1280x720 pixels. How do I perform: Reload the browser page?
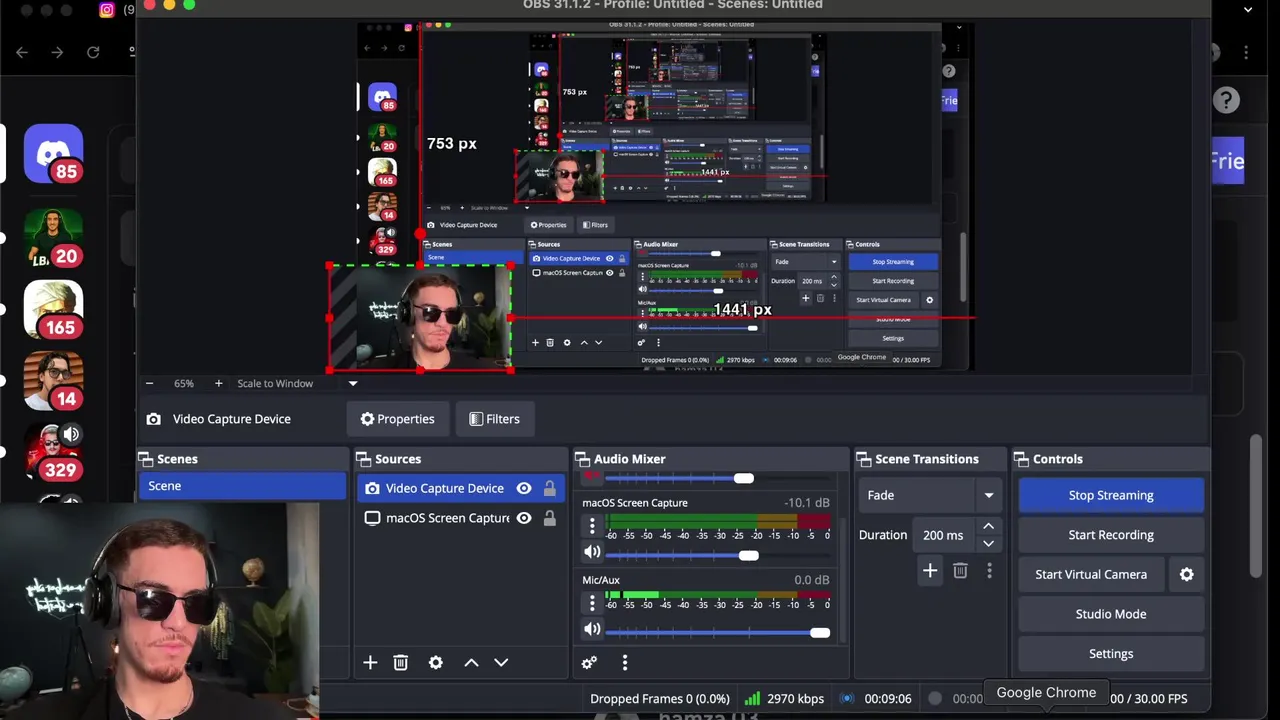point(93,52)
